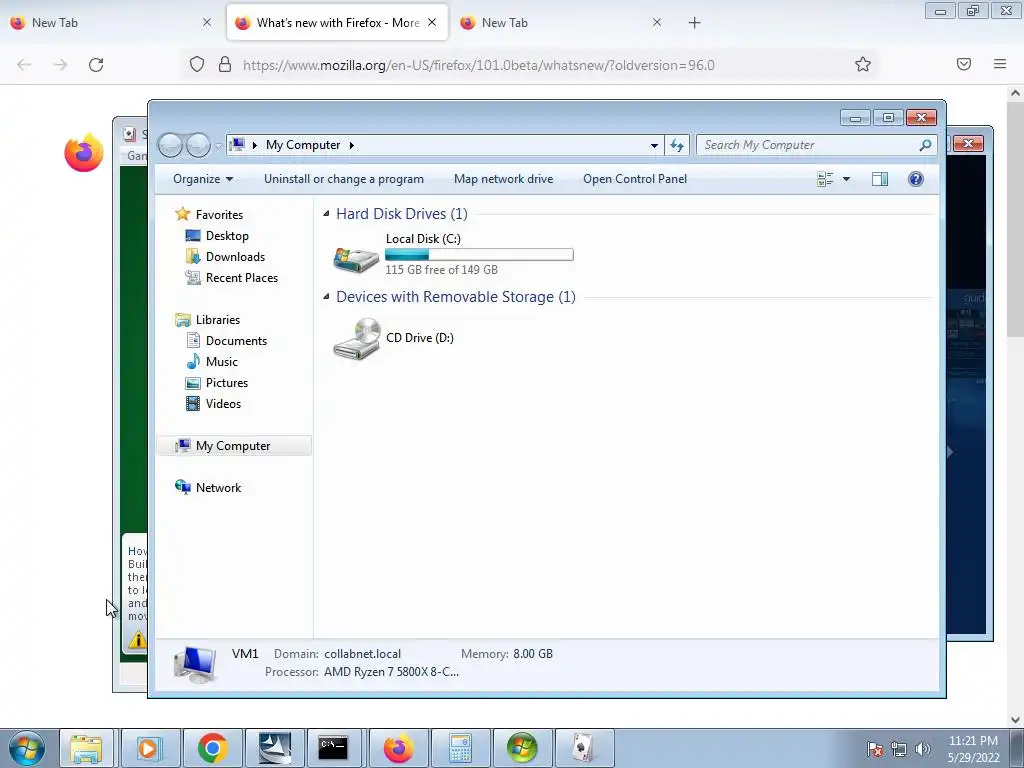Click Uninstall or change a program
Screen dimensions: 1024x768
(x=344, y=179)
